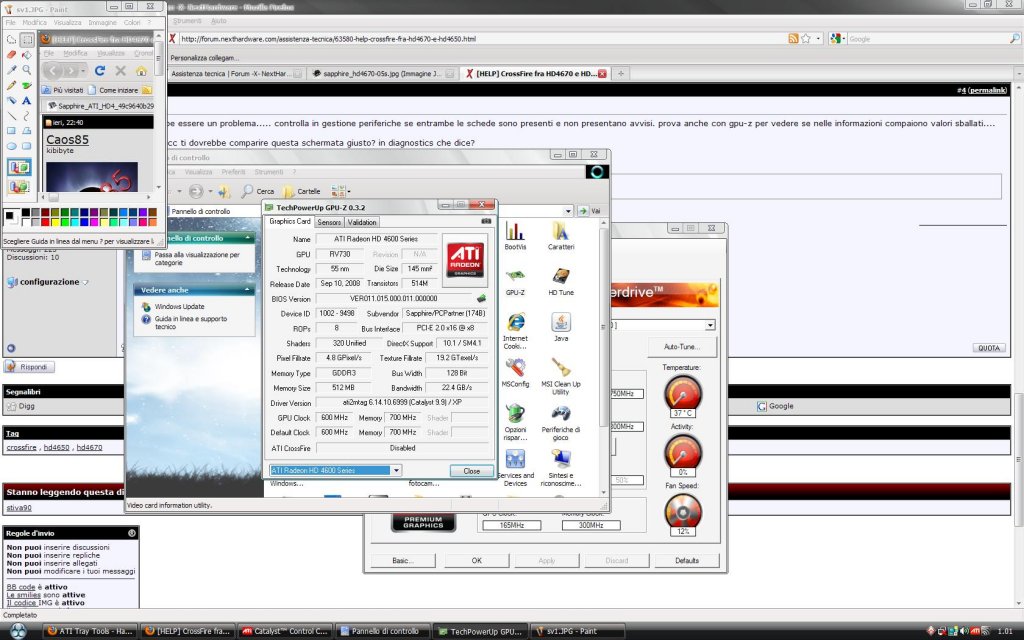Click Rispondi reply button on forum
This screenshot has height=640, width=1024.
(x=29, y=367)
